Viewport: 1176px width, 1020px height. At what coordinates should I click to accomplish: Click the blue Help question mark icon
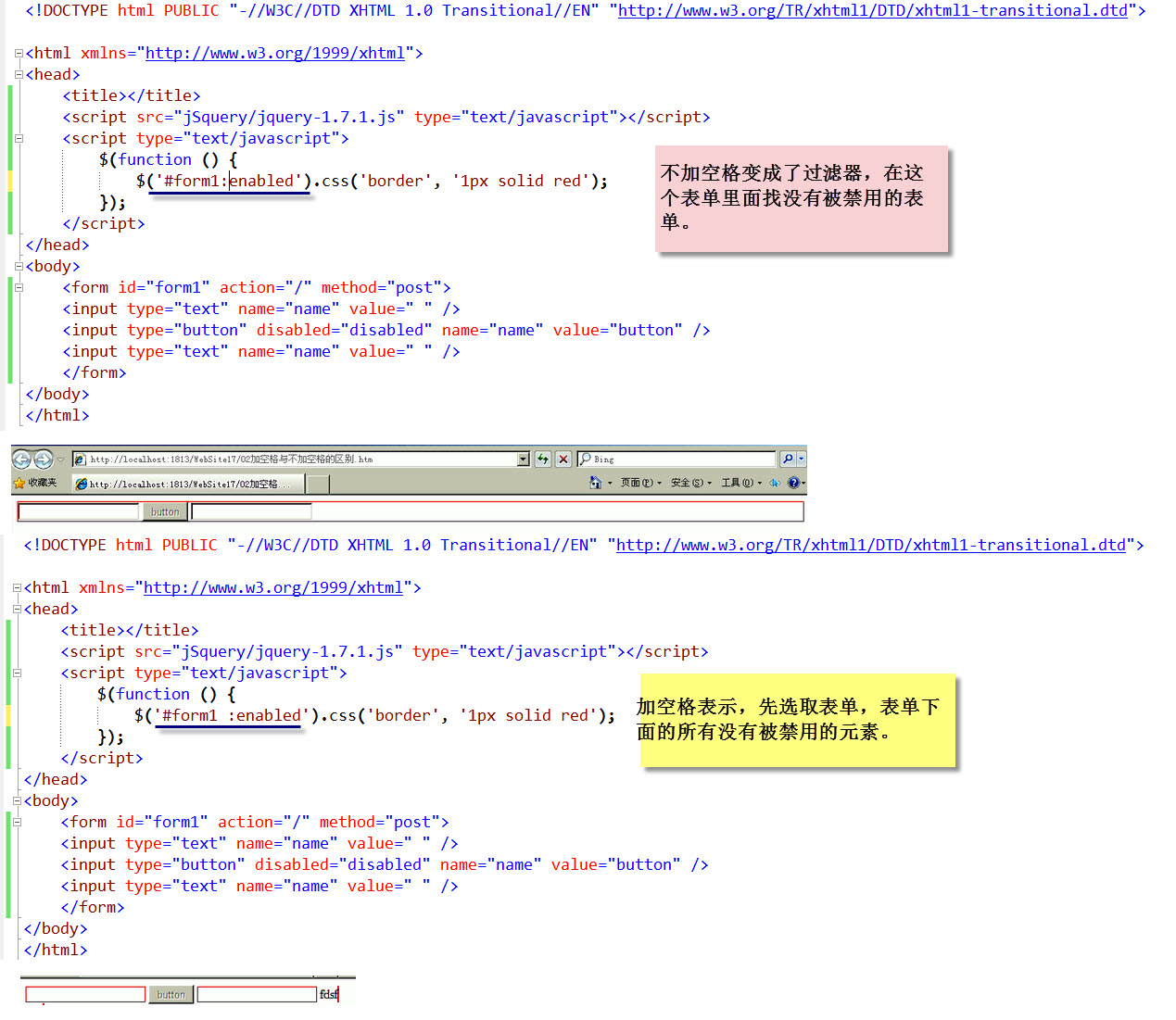pos(793,483)
